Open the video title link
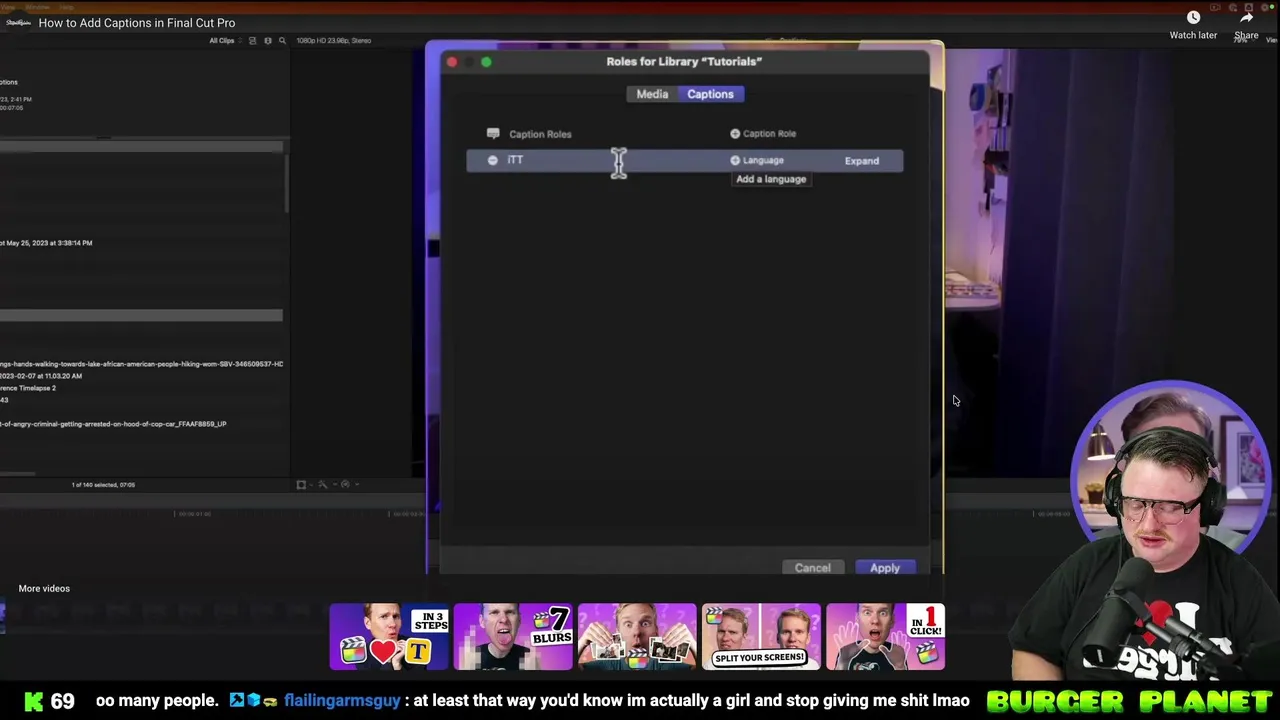The image size is (1280, 720). tap(137, 23)
